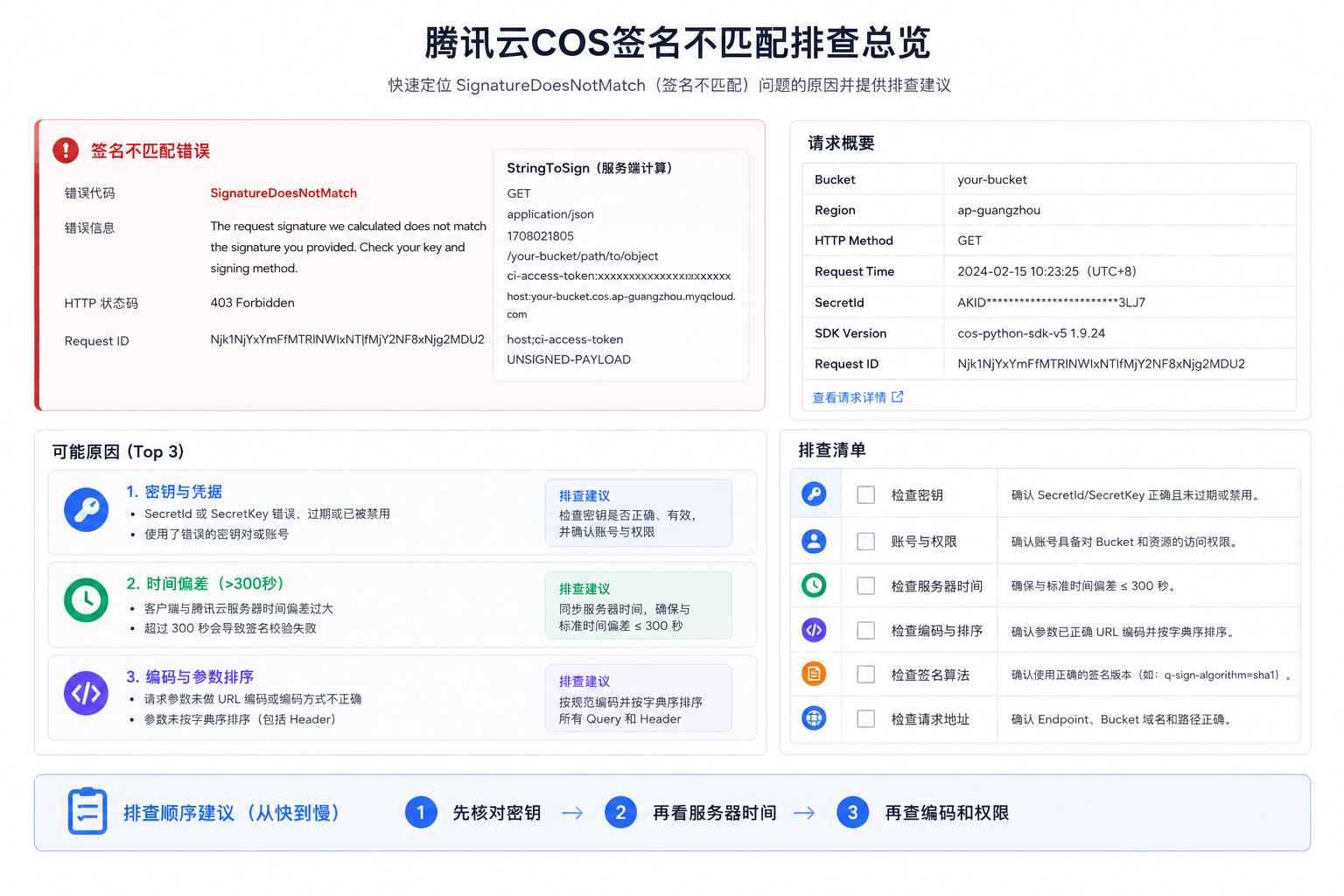Click the cos-python-sdk-v5 1.9.24 value

[x=1031, y=333]
